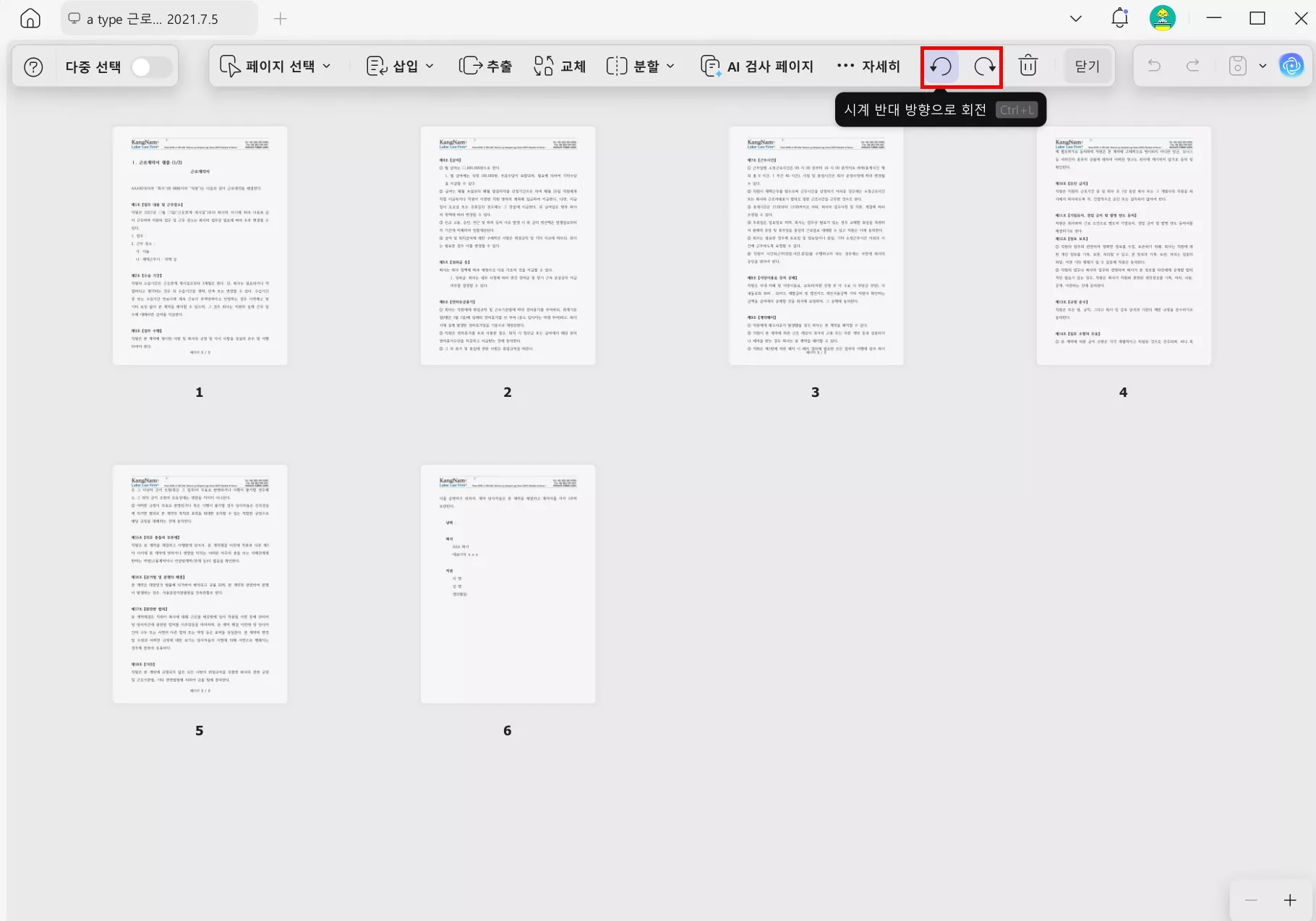Save the document using the save icon
The width and height of the screenshot is (1316, 921).
(1236, 66)
